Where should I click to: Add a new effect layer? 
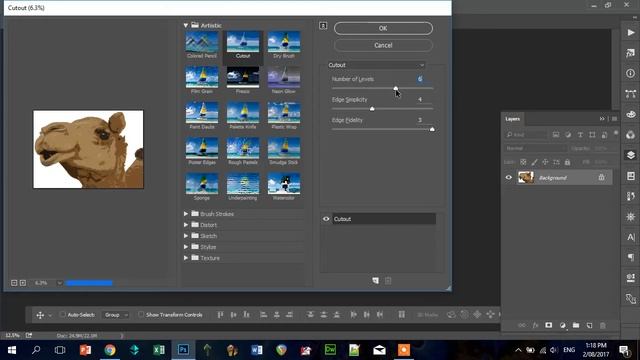[376, 280]
